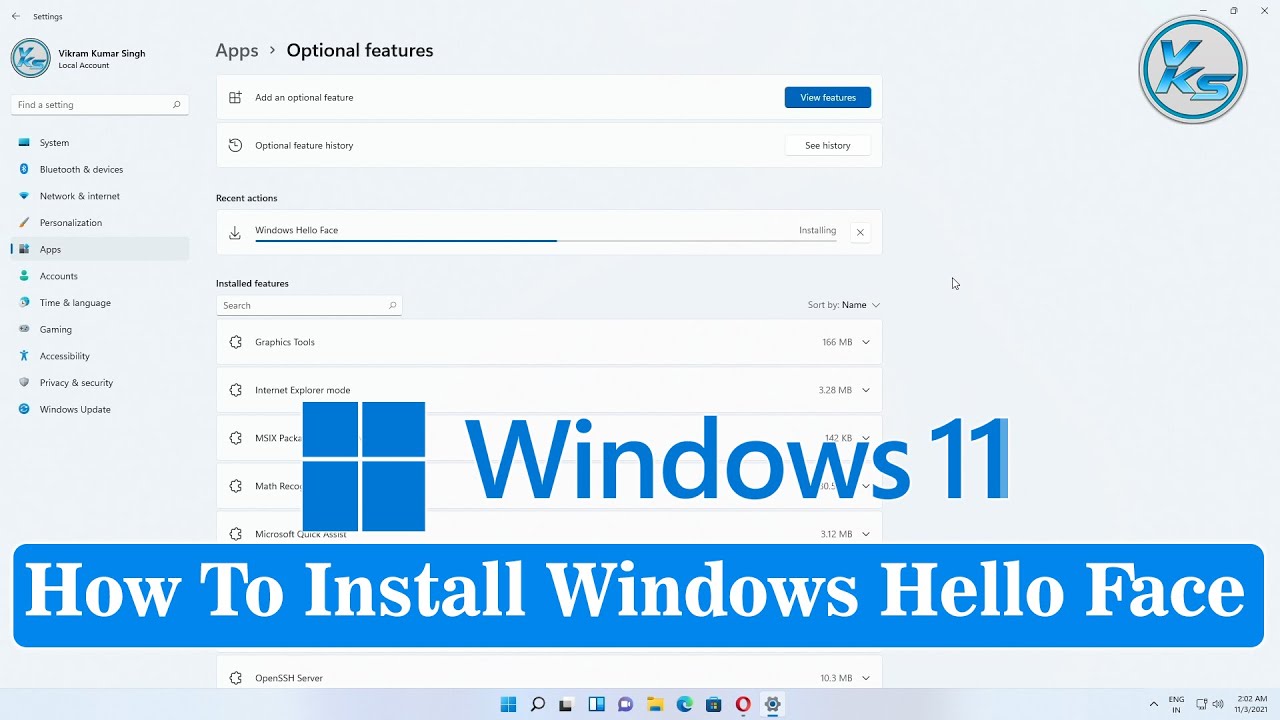
Task: Open Vikram Kumar Singh account profile
Action: click(79, 58)
